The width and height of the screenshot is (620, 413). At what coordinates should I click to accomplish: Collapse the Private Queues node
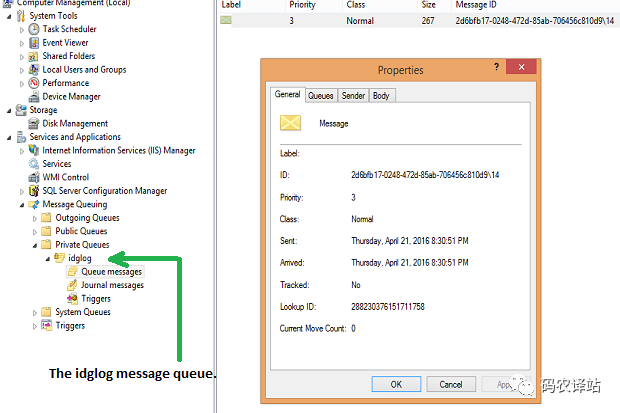(x=35, y=245)
